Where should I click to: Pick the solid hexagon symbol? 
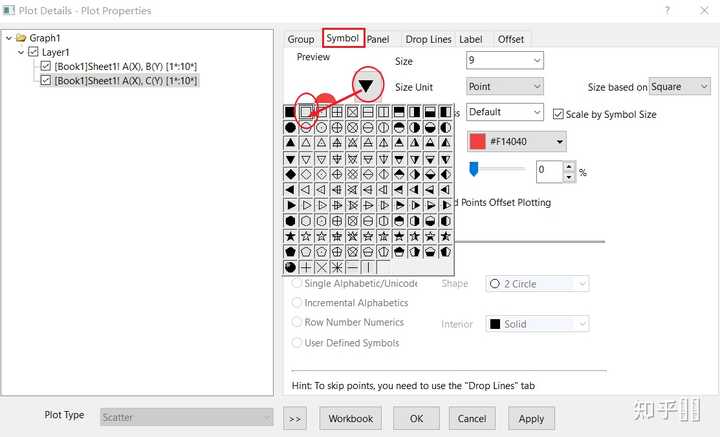coord(290,221)
